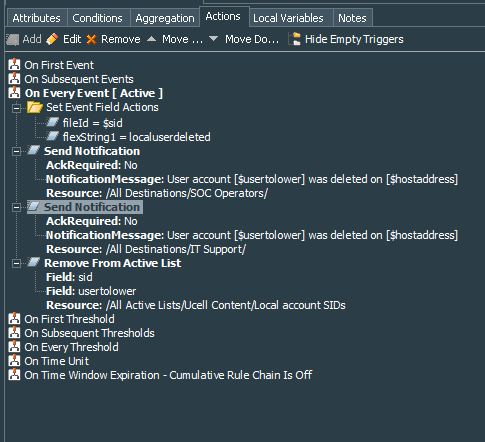Select On Every Event [ Active ] trigger
Viewport: 485px width, 442px height.
click(x=94, y=93)
